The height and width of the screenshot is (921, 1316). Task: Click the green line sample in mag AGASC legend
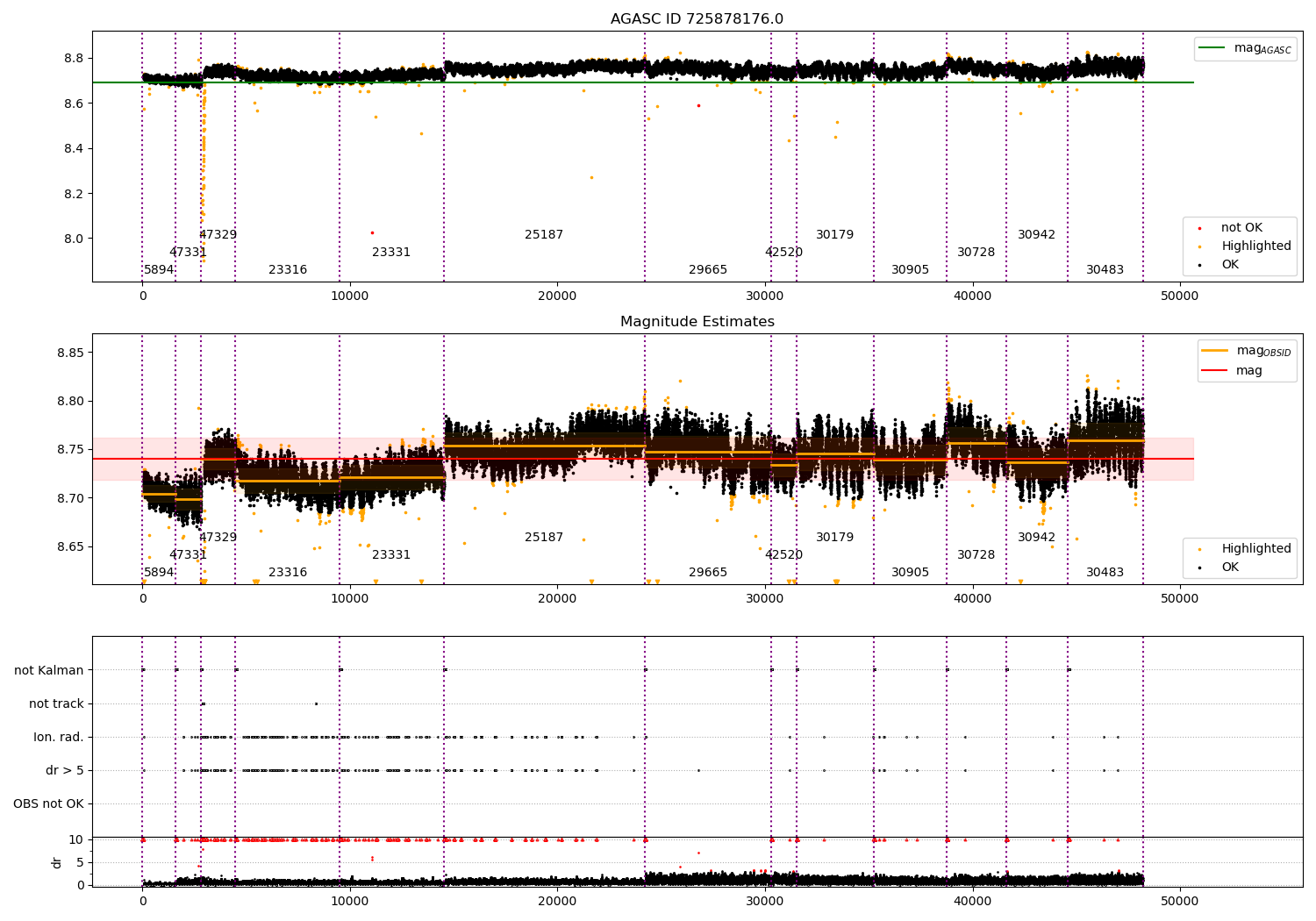click(1212, 48)
